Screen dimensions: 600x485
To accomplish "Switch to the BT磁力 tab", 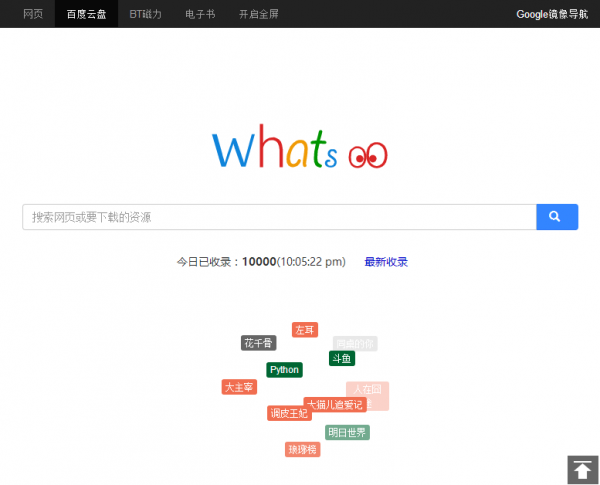I will point(145,14).
